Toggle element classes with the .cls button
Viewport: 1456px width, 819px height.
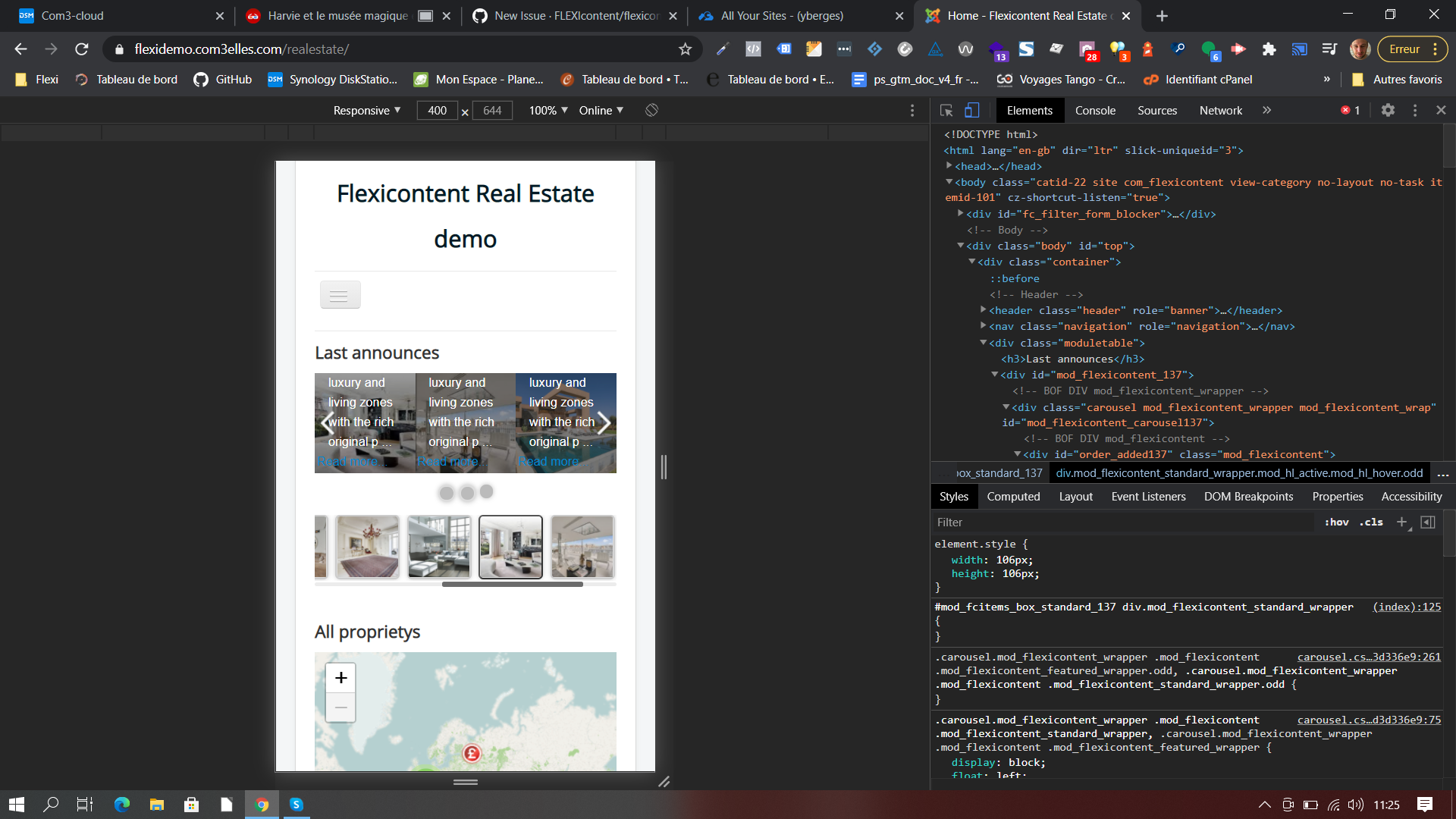1371,522
